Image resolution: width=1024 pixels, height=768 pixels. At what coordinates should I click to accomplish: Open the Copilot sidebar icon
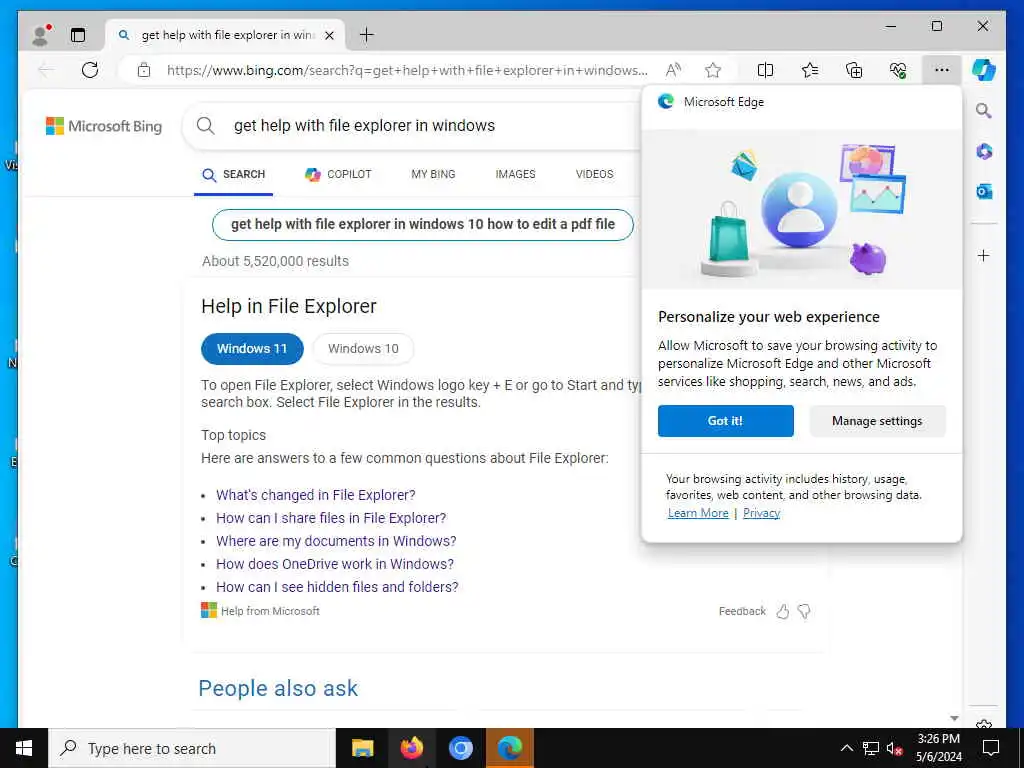pos(984,70)
